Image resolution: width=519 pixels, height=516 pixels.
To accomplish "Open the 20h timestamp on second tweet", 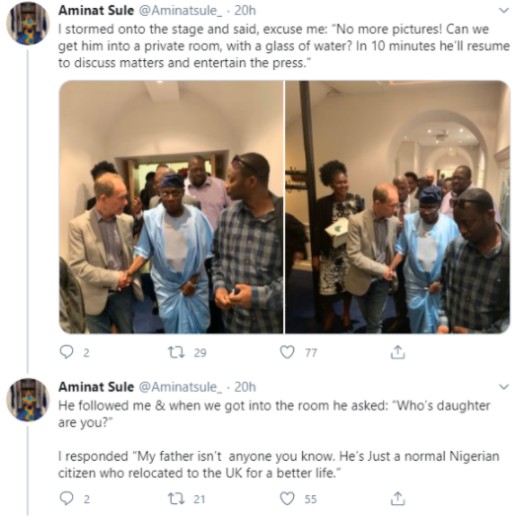I will tap(245, 387).
